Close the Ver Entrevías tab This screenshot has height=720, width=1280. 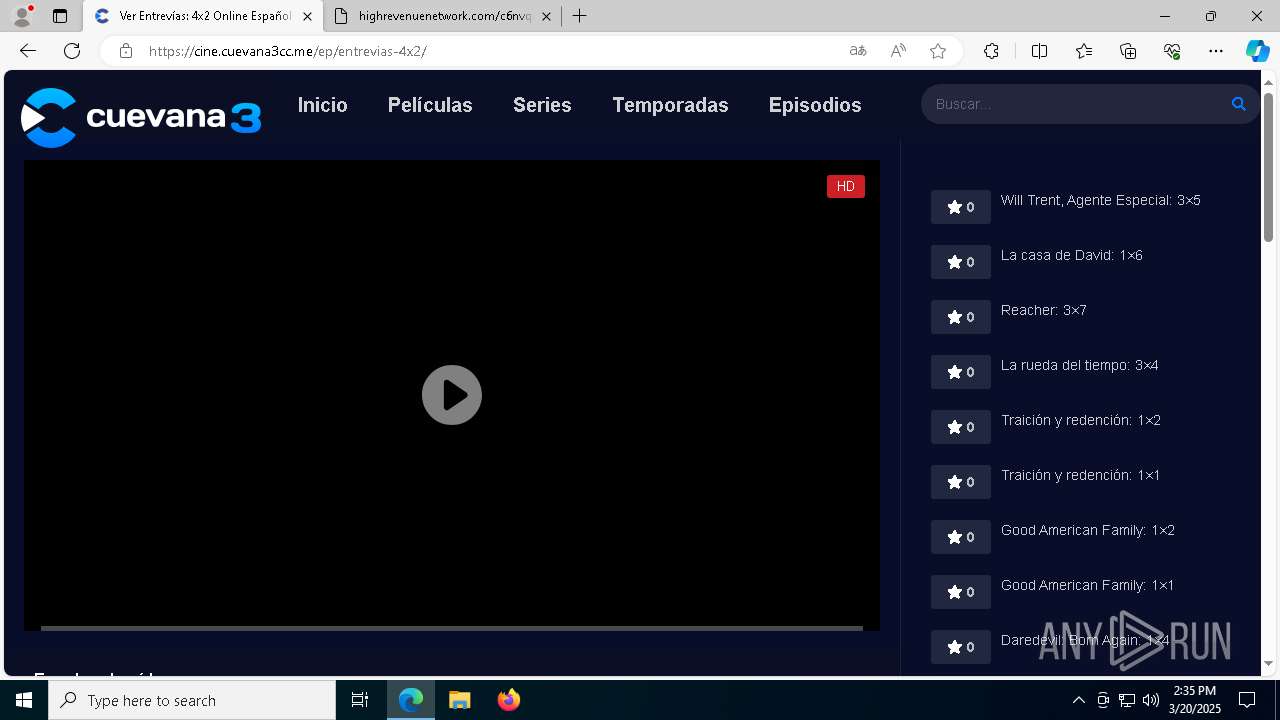(307, 16)
